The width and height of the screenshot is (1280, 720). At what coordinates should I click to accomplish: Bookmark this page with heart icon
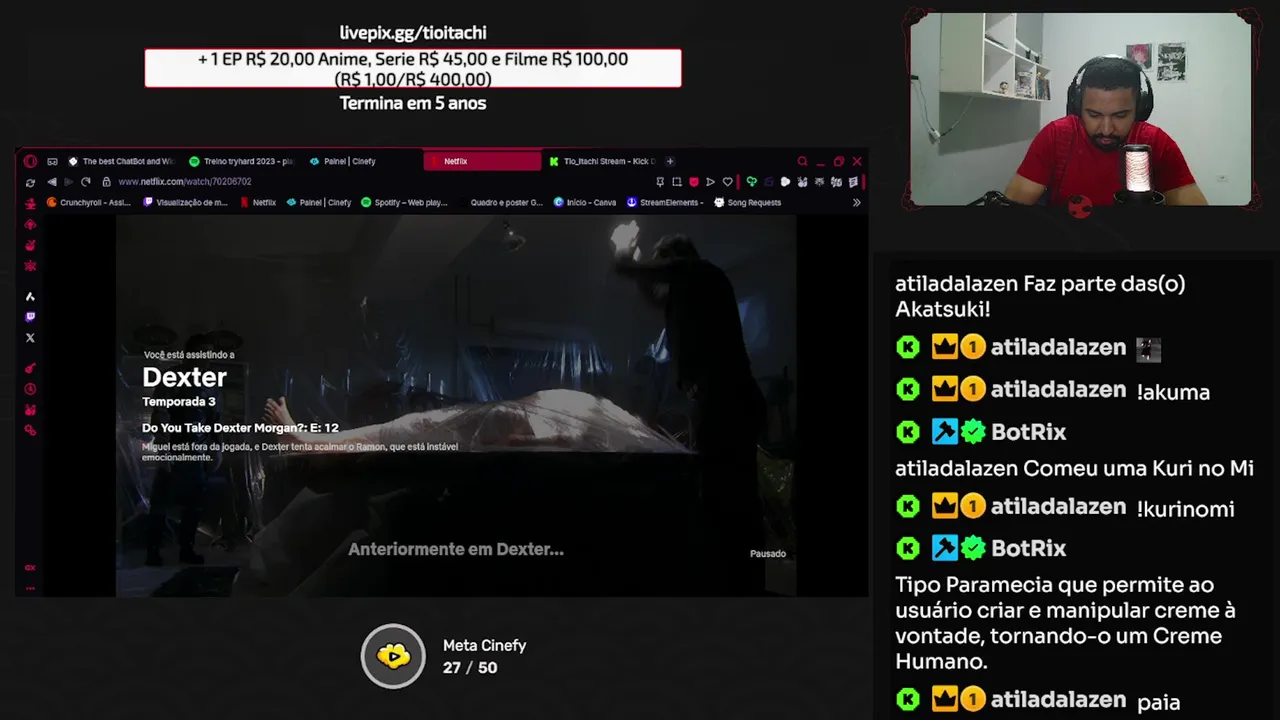(727, 182)
